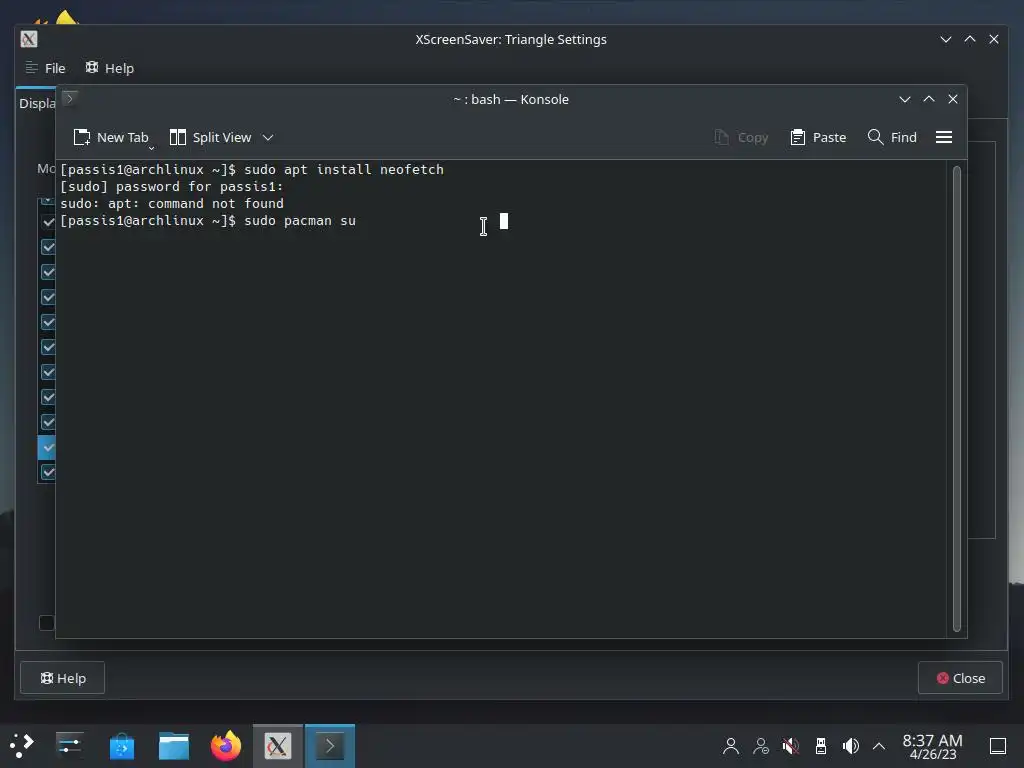The height and width of the screenshot is (768, 1024).
Task: Open the removable devices tray icon
Action: click(821, 745)
